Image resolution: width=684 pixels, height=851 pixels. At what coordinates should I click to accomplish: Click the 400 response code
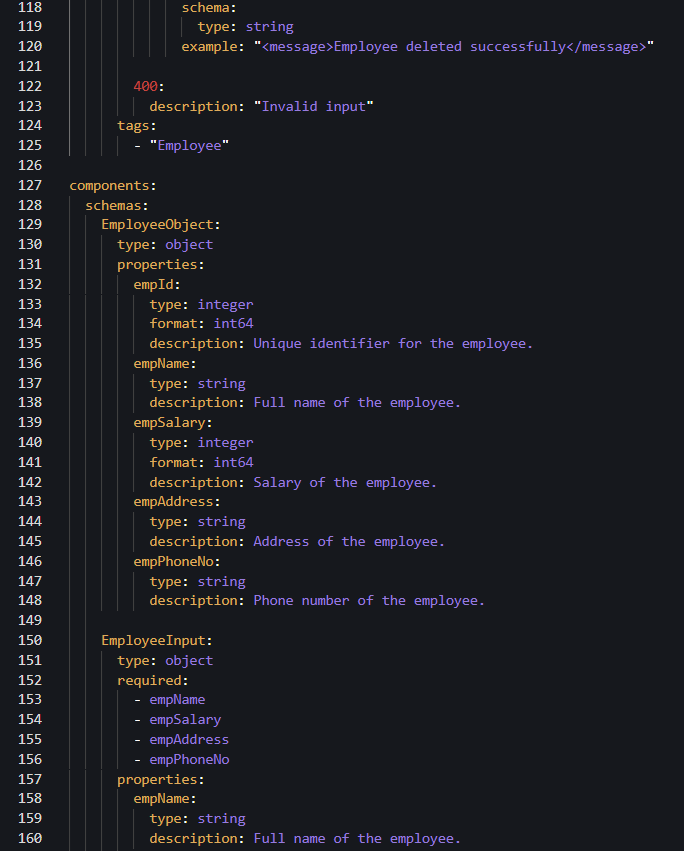pos(145,86)
